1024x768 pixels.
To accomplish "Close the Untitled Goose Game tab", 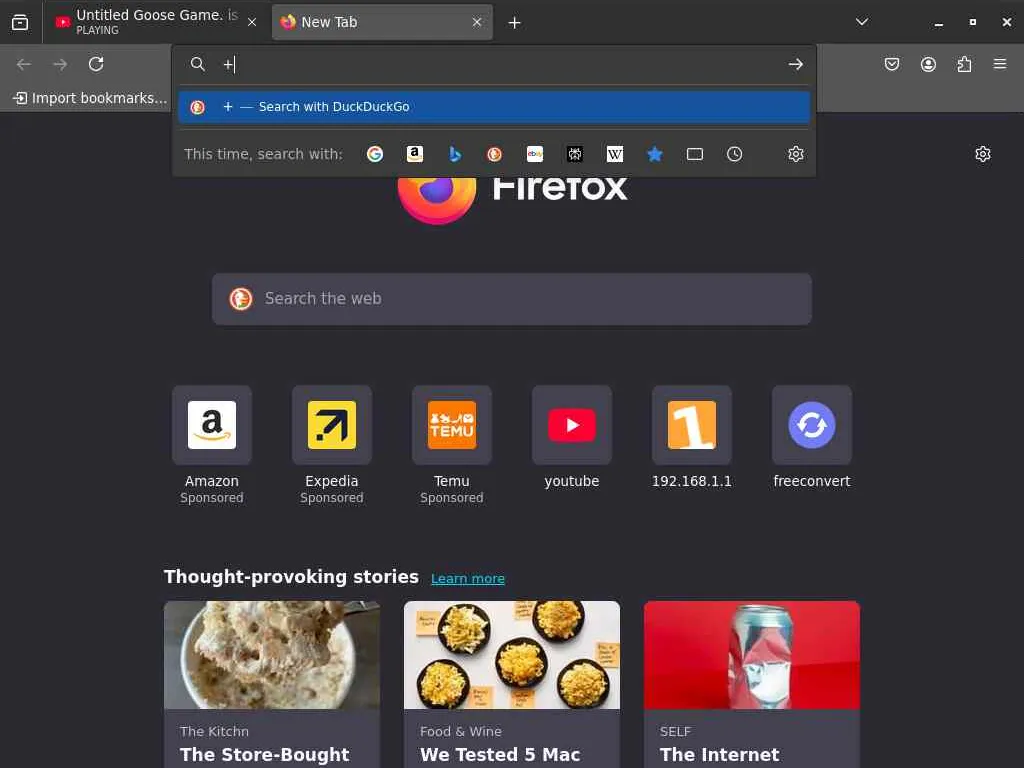I will [252, 22].
